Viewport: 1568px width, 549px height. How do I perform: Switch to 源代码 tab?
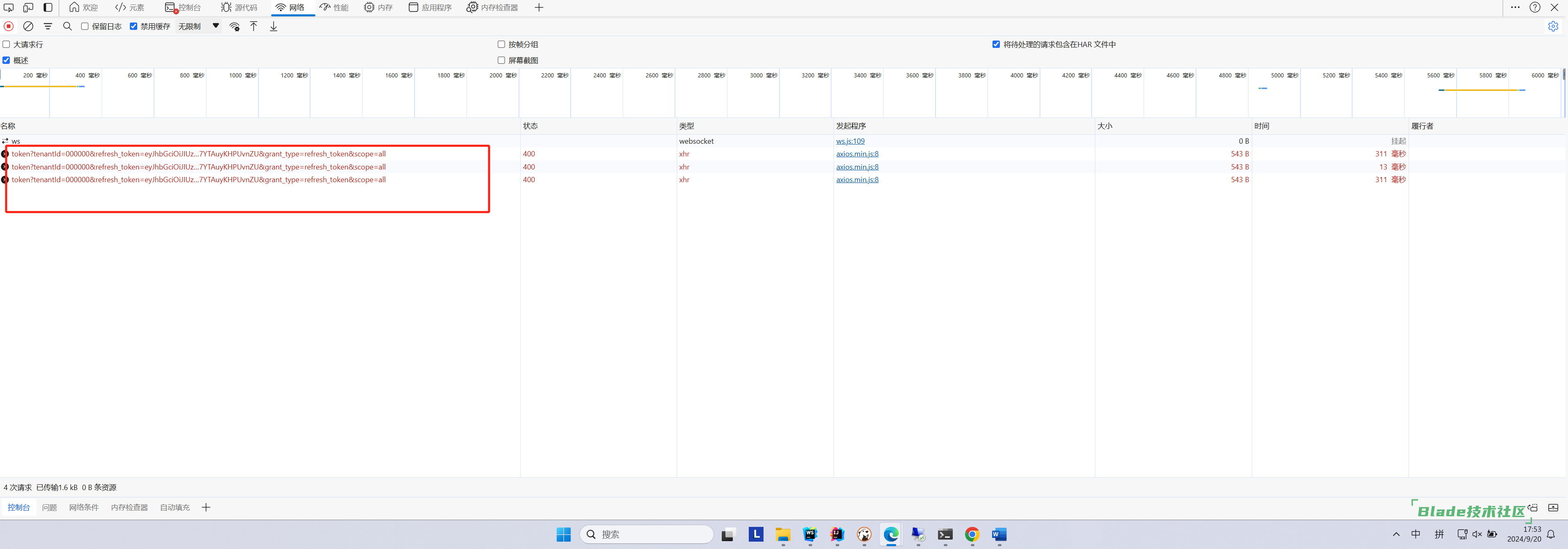239,7
